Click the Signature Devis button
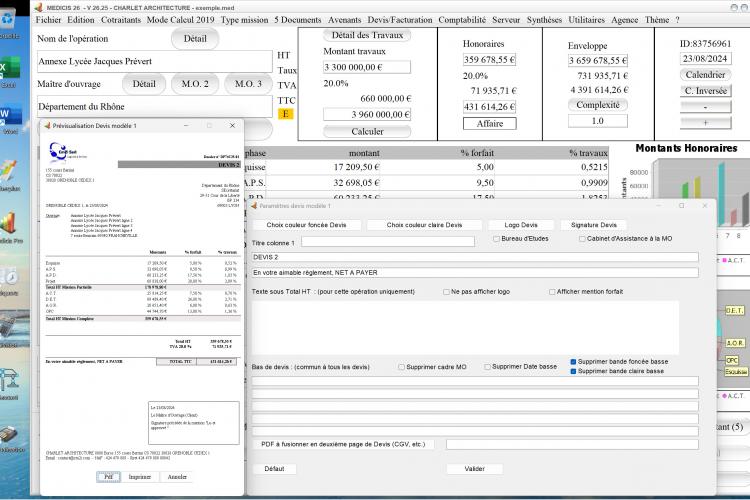750x500 pixels. coord(594,225)
